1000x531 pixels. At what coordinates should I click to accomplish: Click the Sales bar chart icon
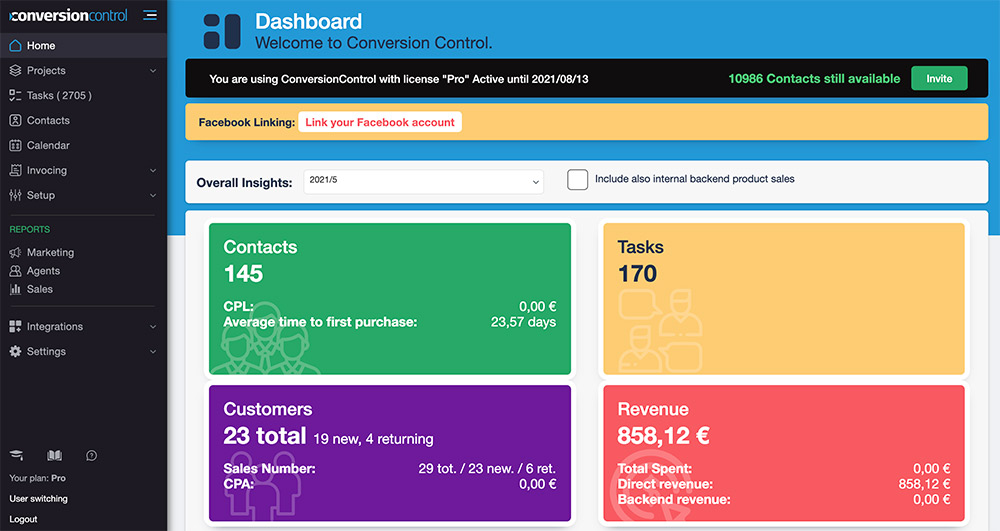coord(16,289)
